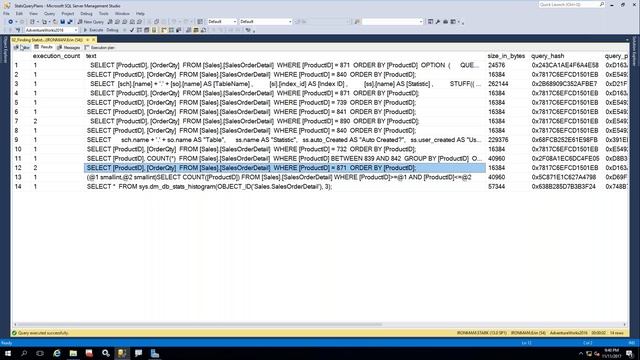Open the Windows Start menu

7,353
